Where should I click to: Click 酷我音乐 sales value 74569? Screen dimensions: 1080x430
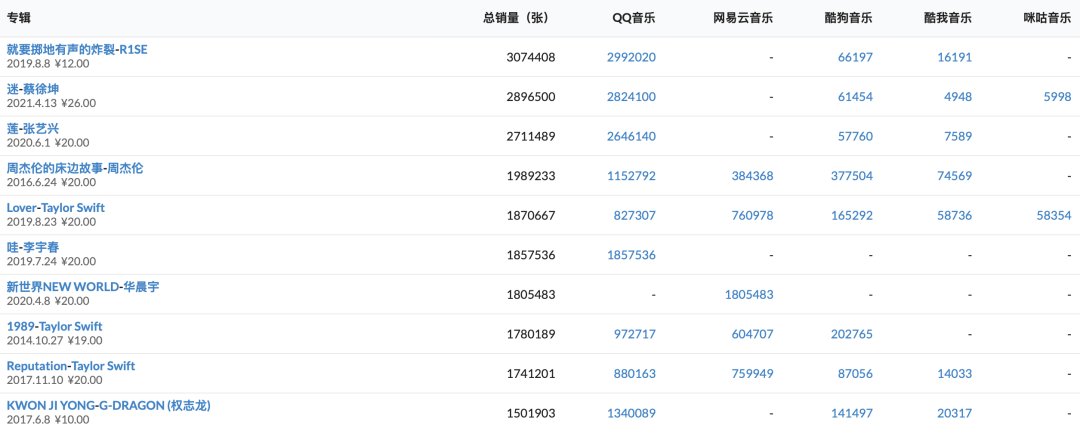pyautogui.click(x=954, y=176)
